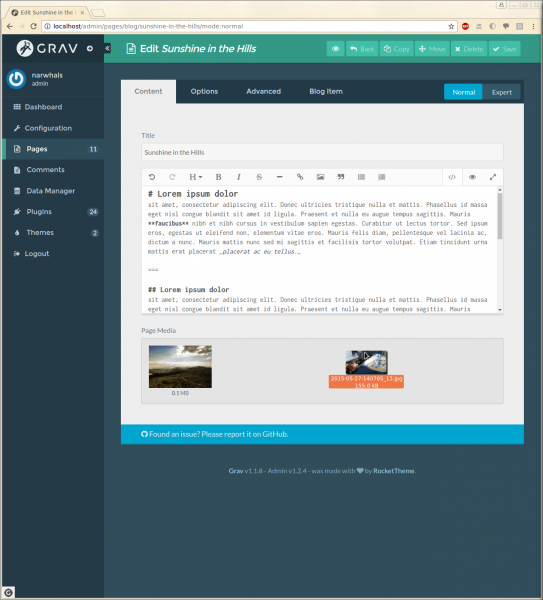543x600 pixels.
Task: Apply italic formatting in editor toolbar
Action: point(238,177)
